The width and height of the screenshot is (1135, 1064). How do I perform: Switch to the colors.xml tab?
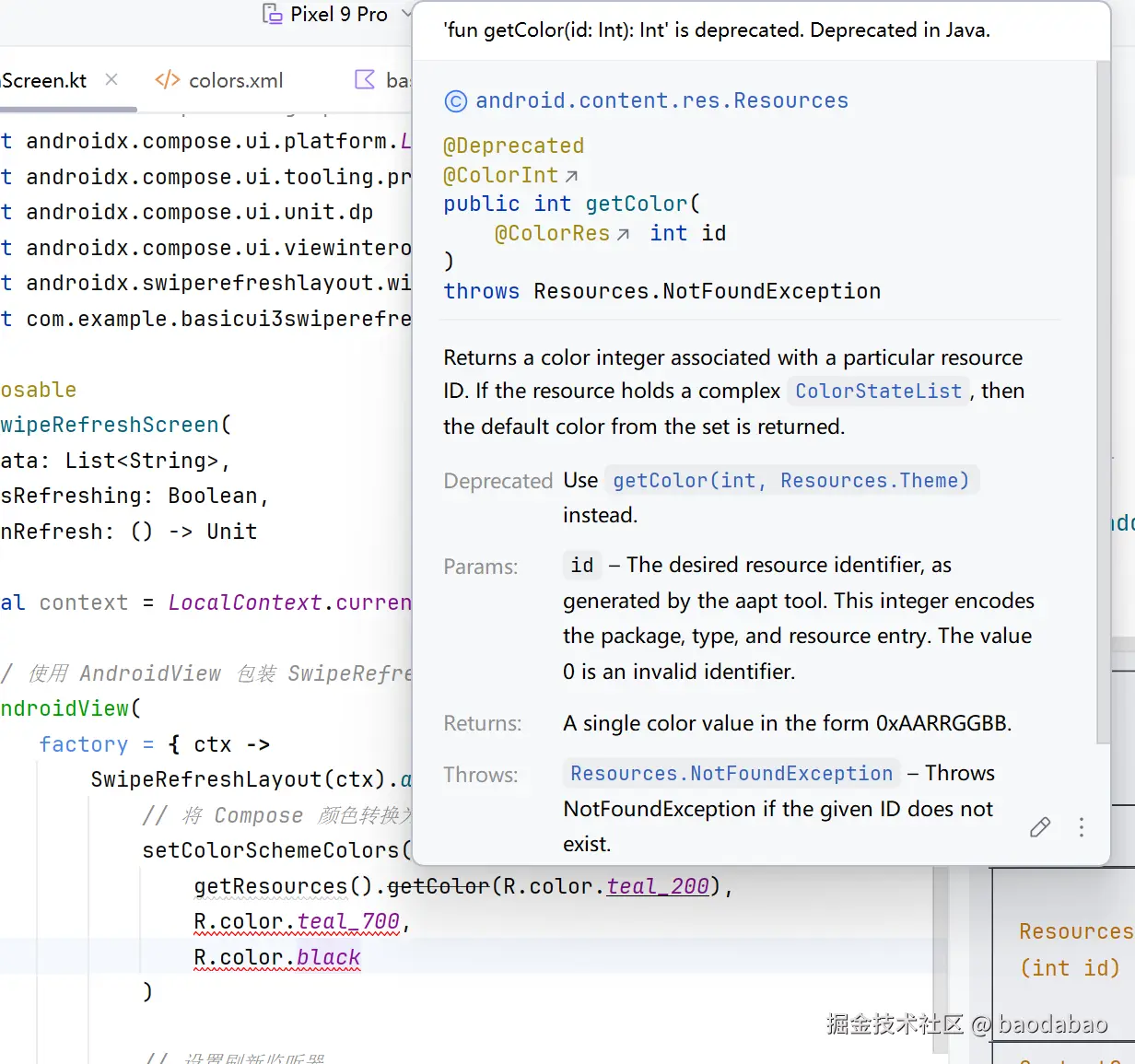tap(219, 80)
